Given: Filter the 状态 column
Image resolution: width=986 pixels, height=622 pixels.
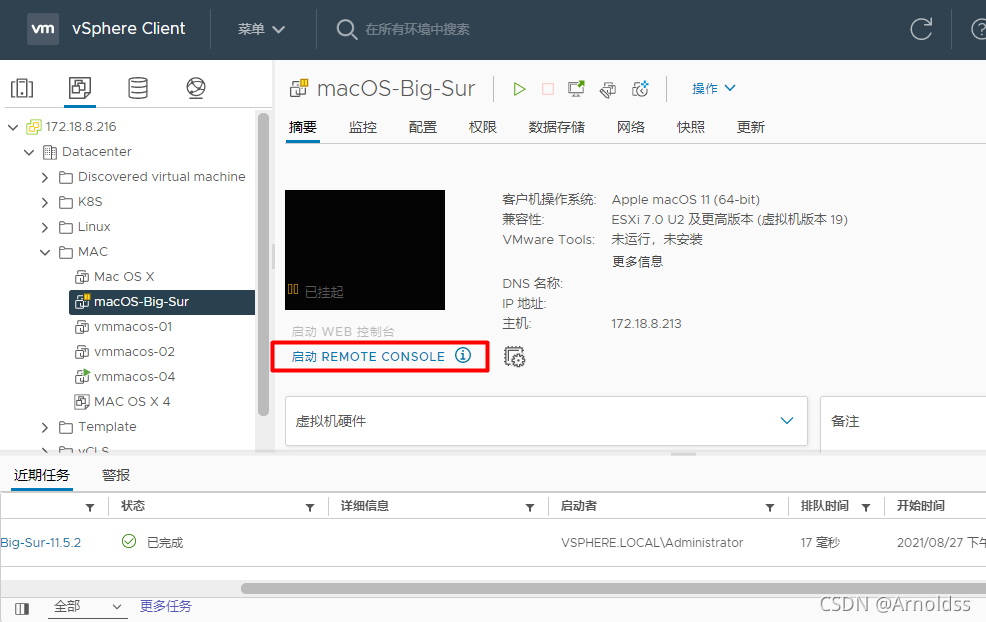Looking at the screenshot, I should click(x=310, y=508).
